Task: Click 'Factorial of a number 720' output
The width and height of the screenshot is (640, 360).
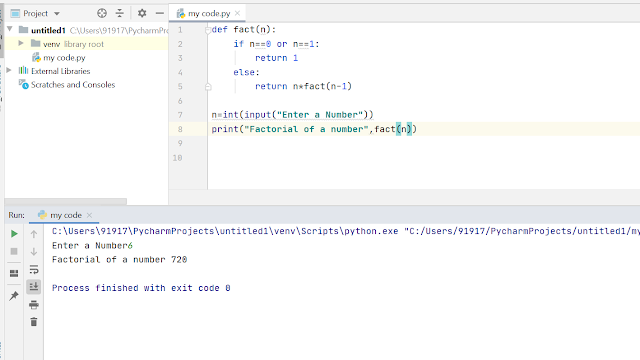Action: 119,260
